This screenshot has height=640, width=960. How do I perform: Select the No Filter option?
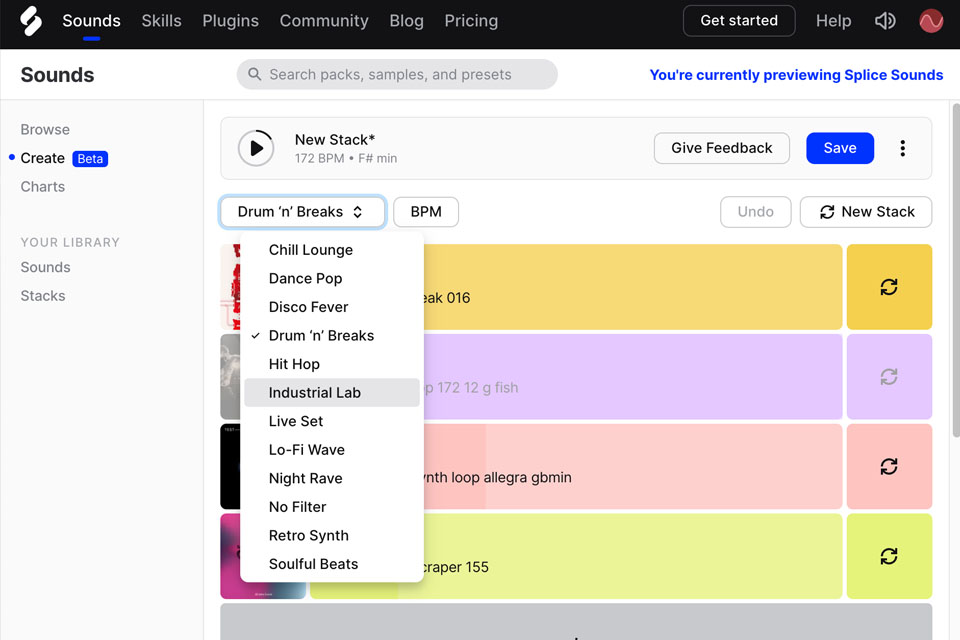tap(332, 507)
